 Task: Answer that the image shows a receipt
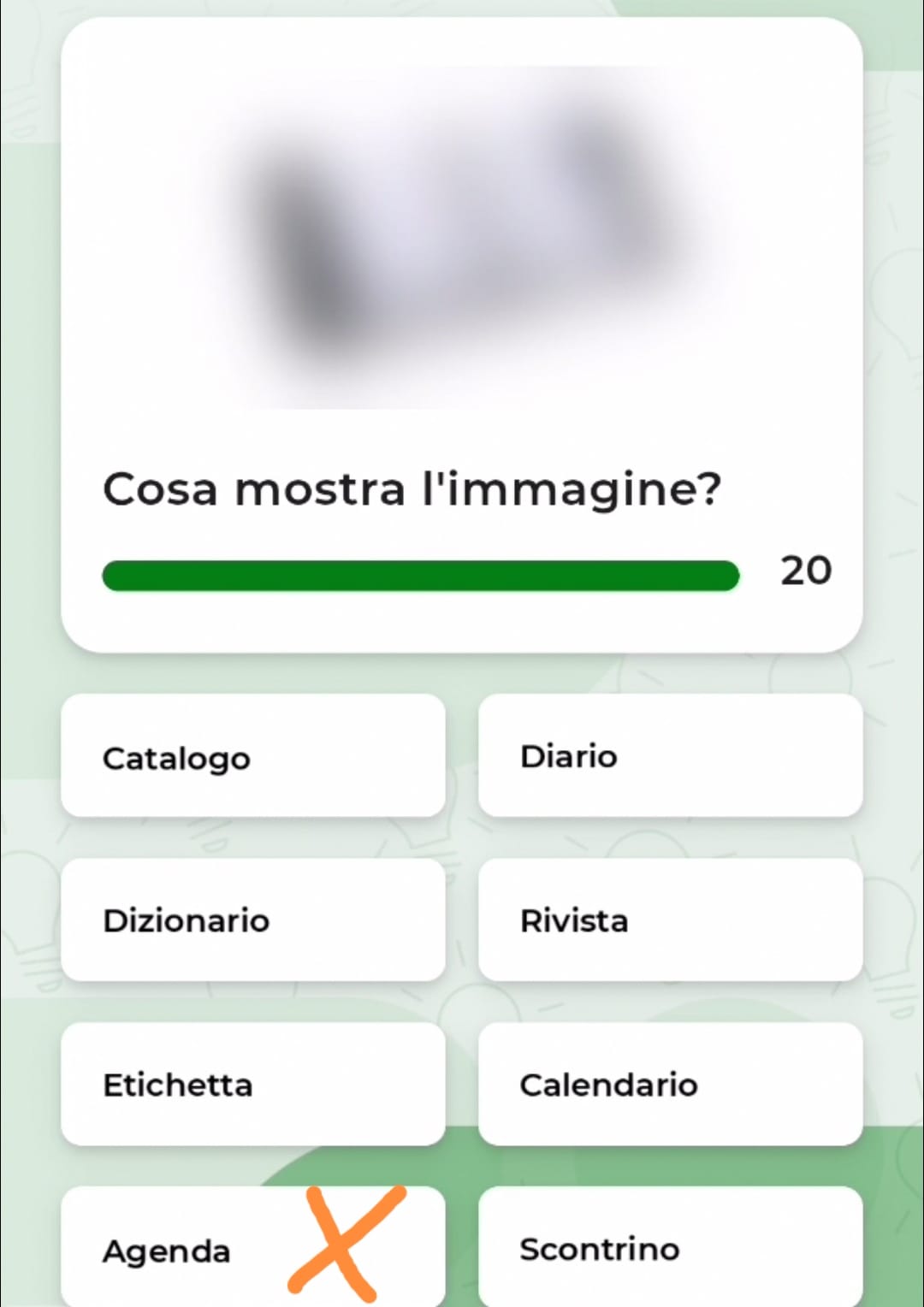point(670,1249)
